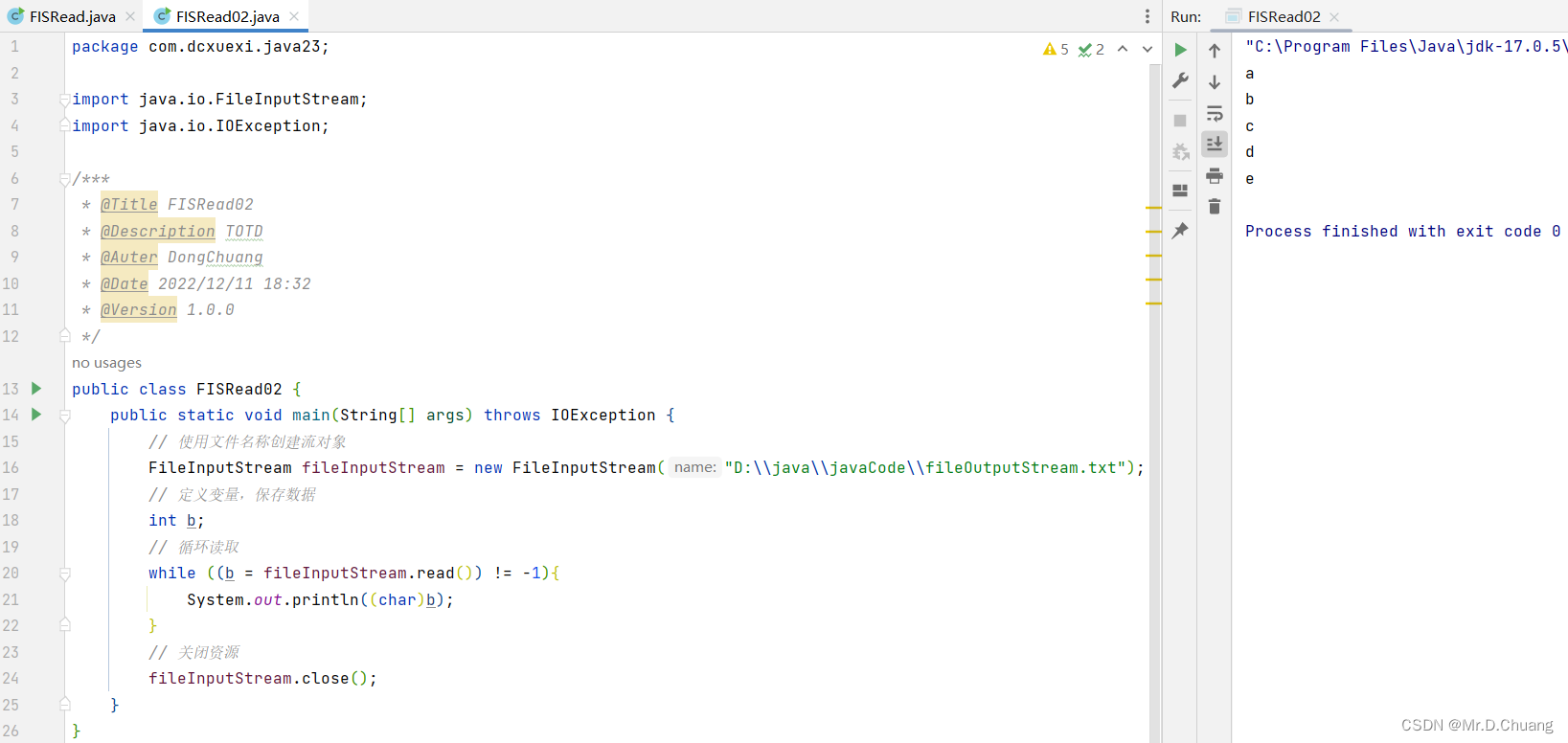The height and width of the screenshot is (743, 1568).
Task: Collapse the main method fold on line 14
Action: 65,416
